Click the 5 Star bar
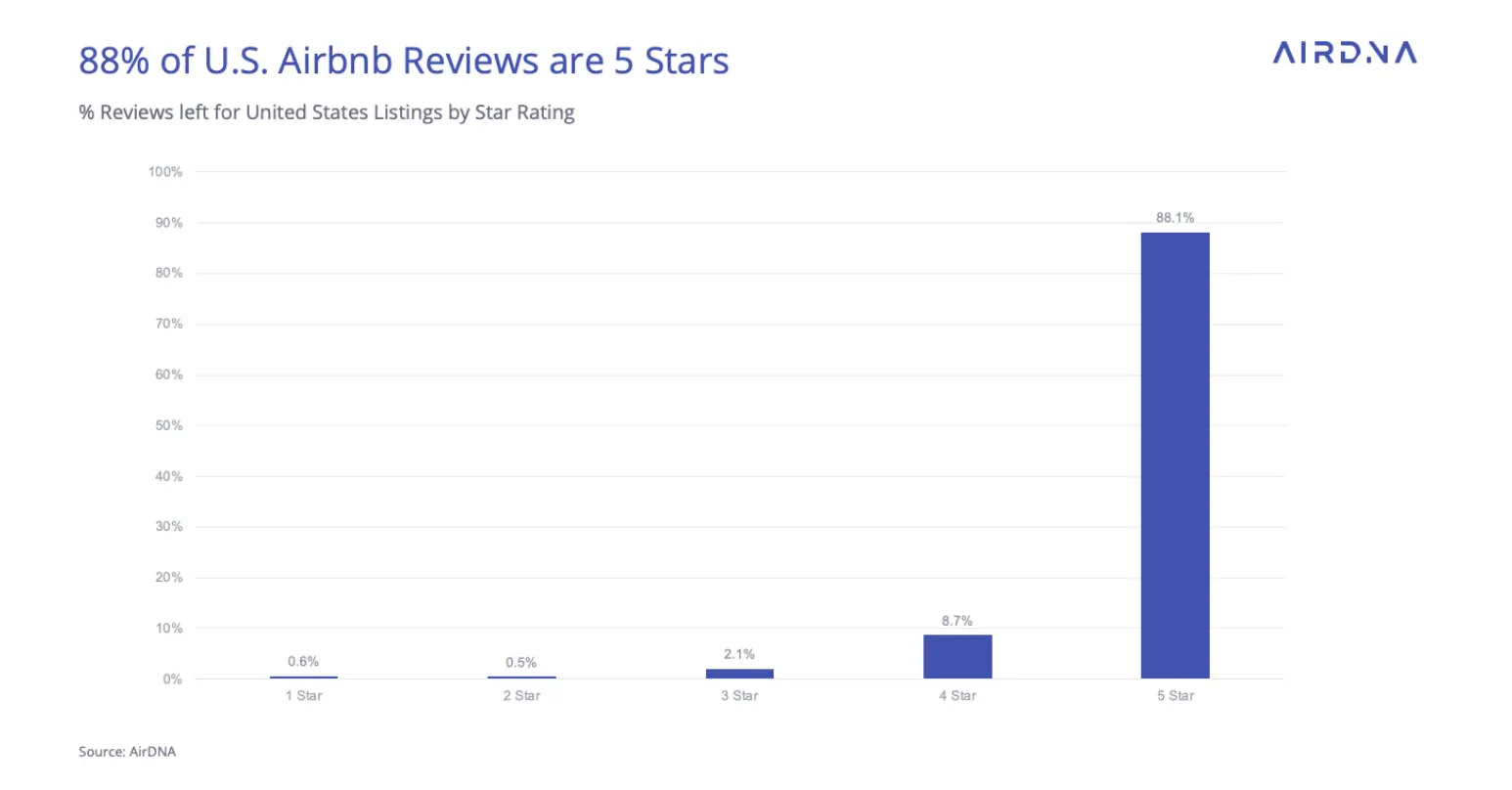Viewport: 1512px width, 790px height. click(x=1175, y=456)
